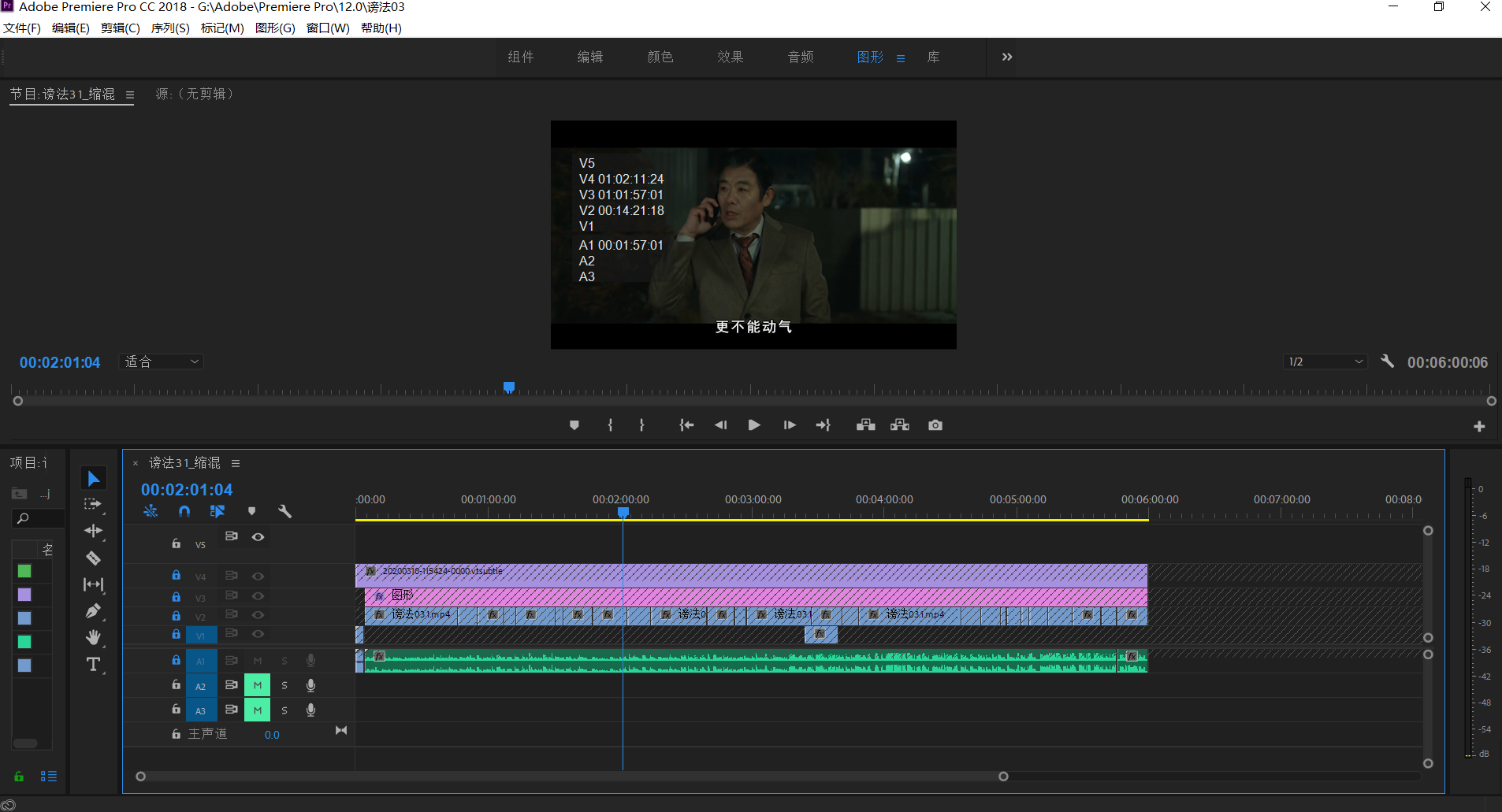Click the Add Marker button in monitor
Viewport: 1502px width, 812px height.
coord(574,425)
